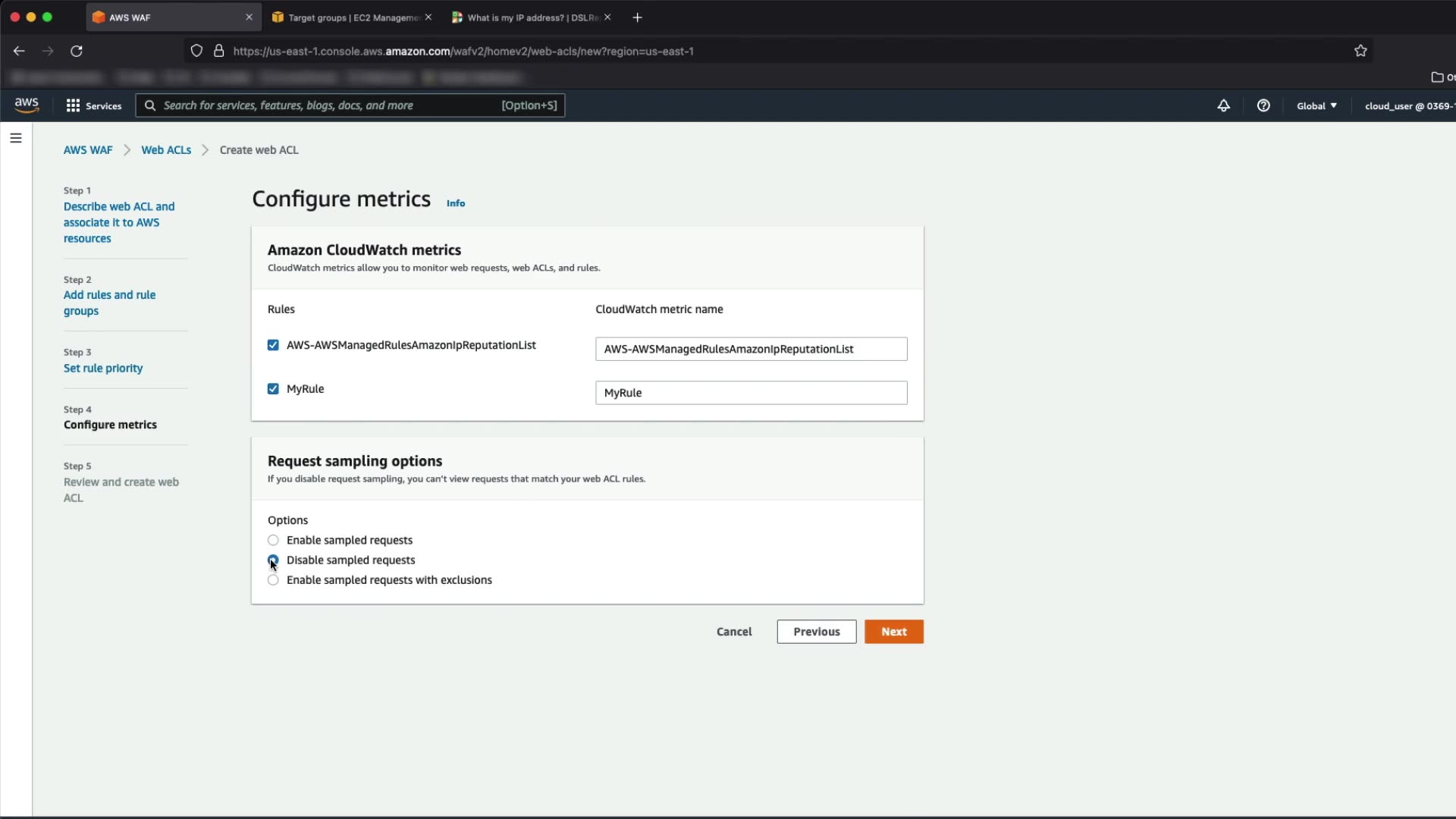Open Web ACLs breadcrumb link
1456x819 pixels.
pyautogui.click(x=166, y=150)
